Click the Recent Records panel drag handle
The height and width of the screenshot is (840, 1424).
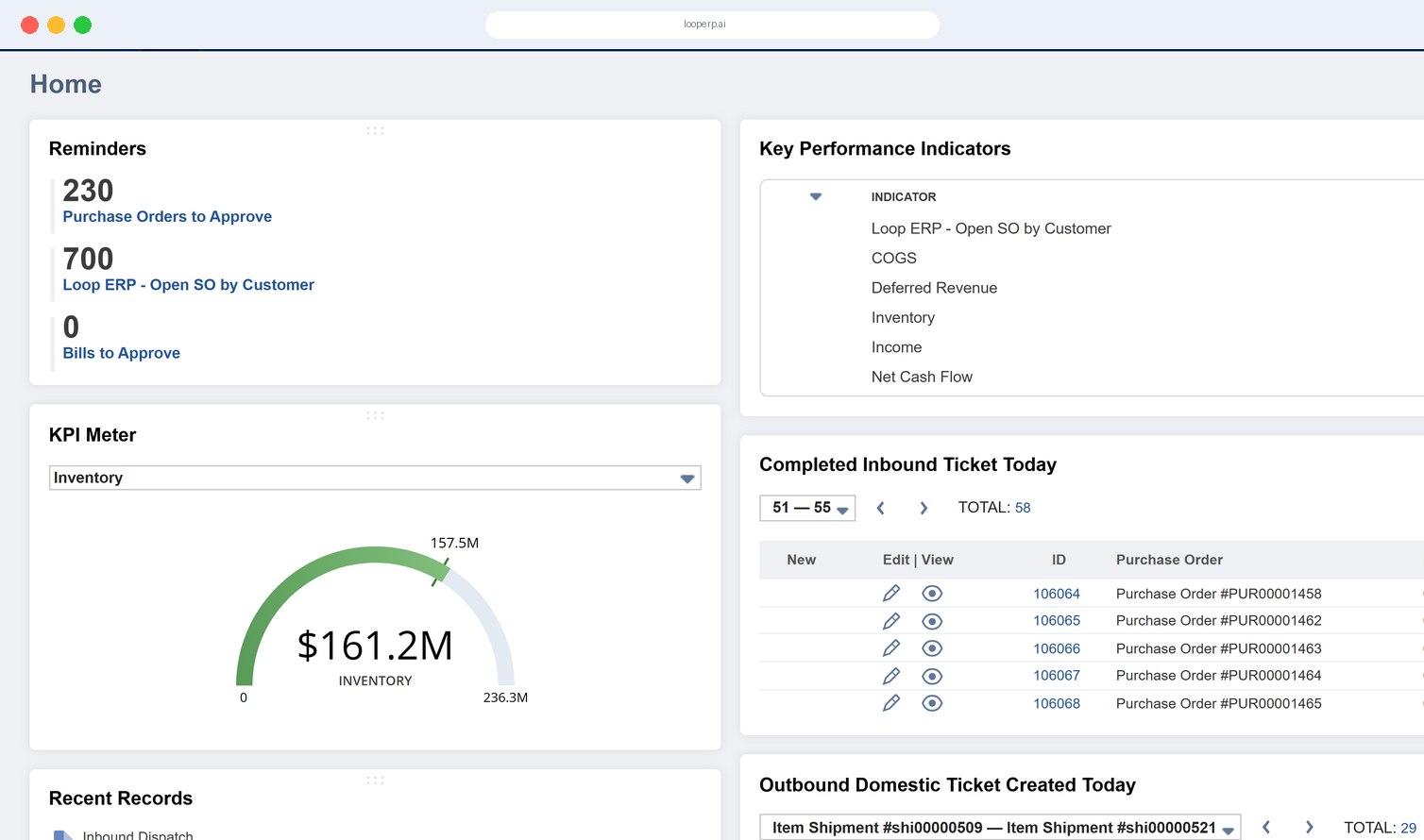click(x=375, y=781)
